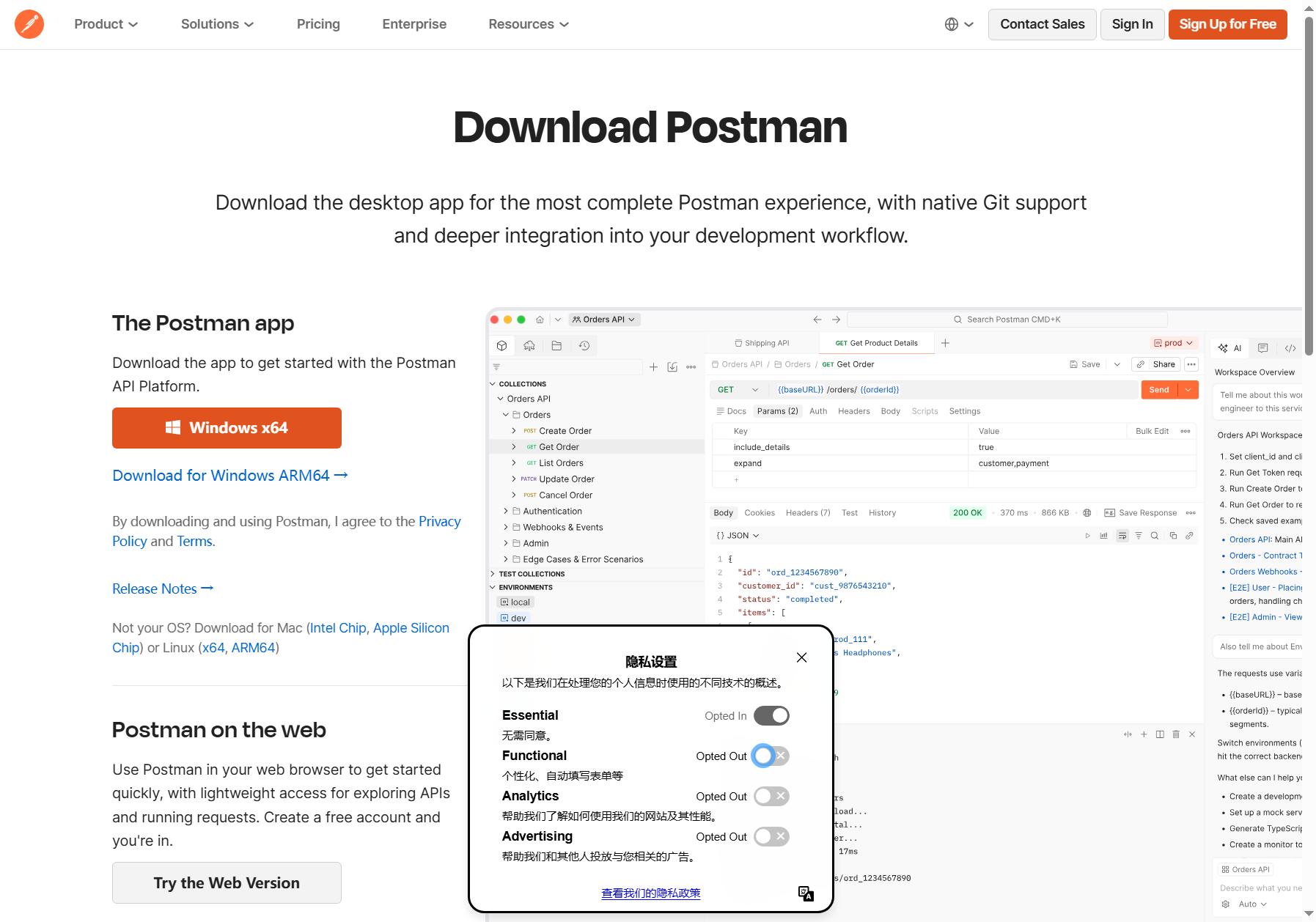Viewport: 1316px width, 922px height.
Task: Click the translate icon in the privacy dialog
Action: click(x=806, y=893)
